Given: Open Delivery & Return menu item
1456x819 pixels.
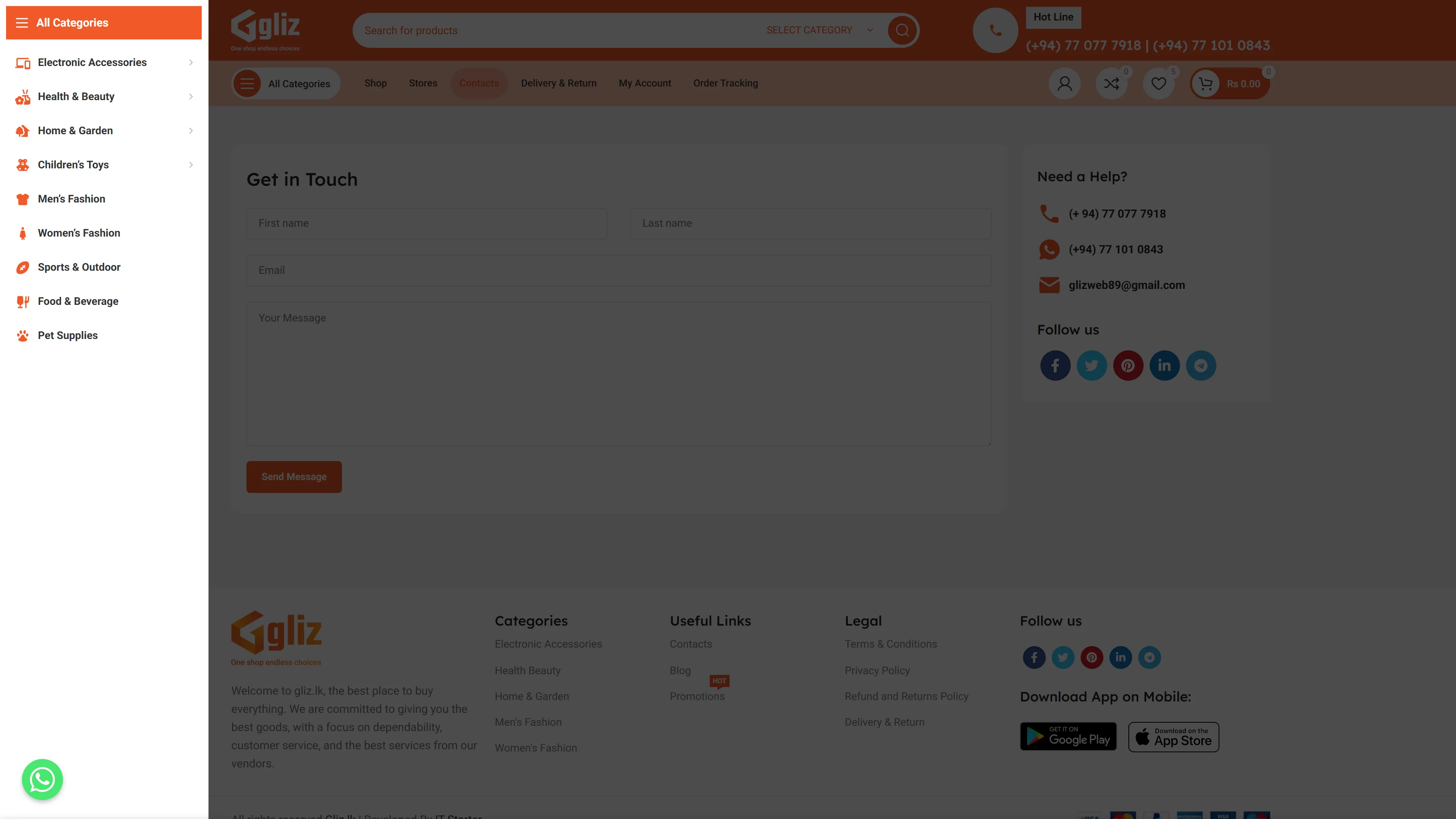Looking at the screenshot, I should 559,84.
